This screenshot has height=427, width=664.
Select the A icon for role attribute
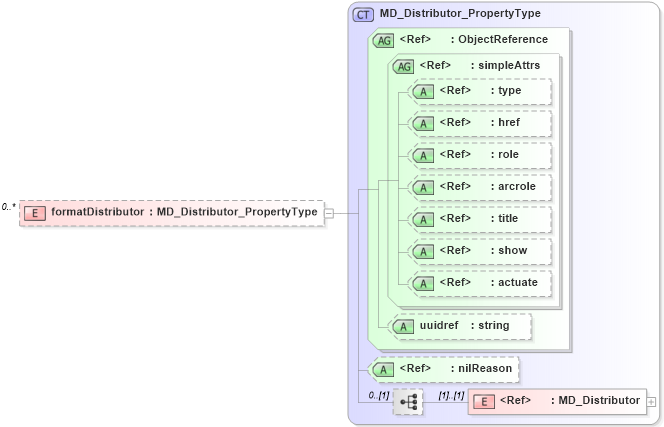tap(423, 155)
